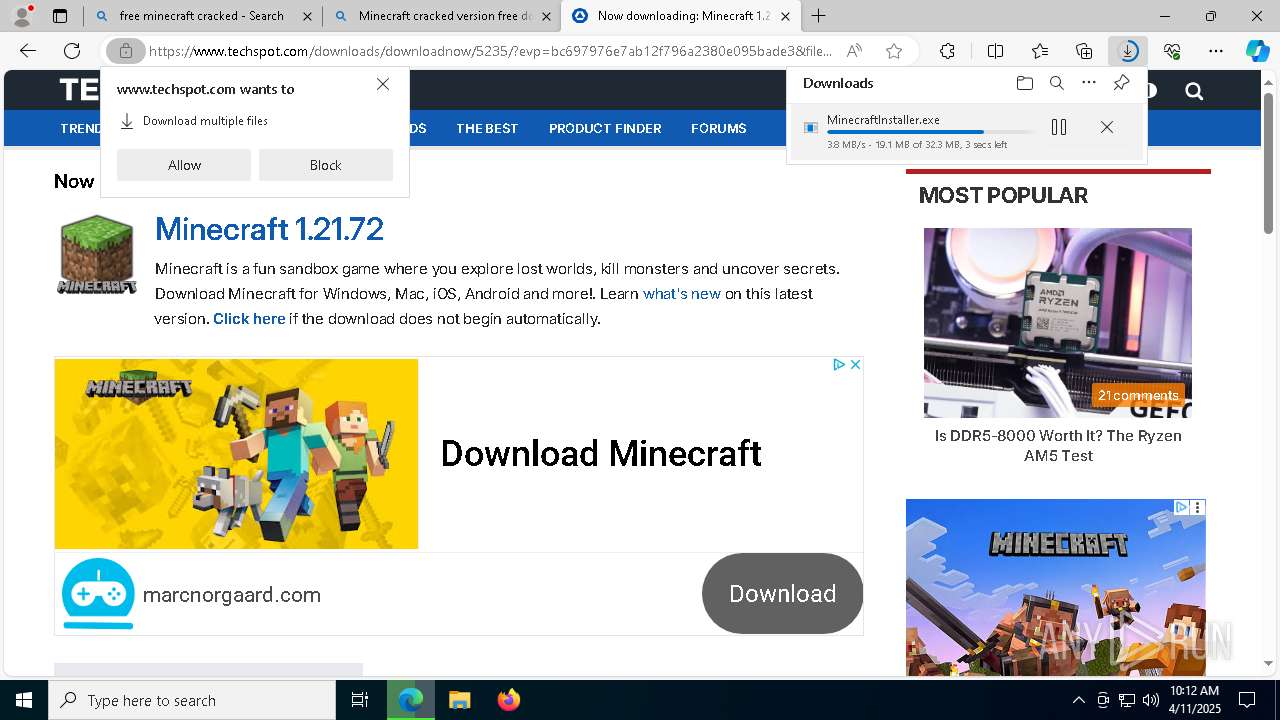
Task: Use the Click here download link
Action: tap(249, 319)
